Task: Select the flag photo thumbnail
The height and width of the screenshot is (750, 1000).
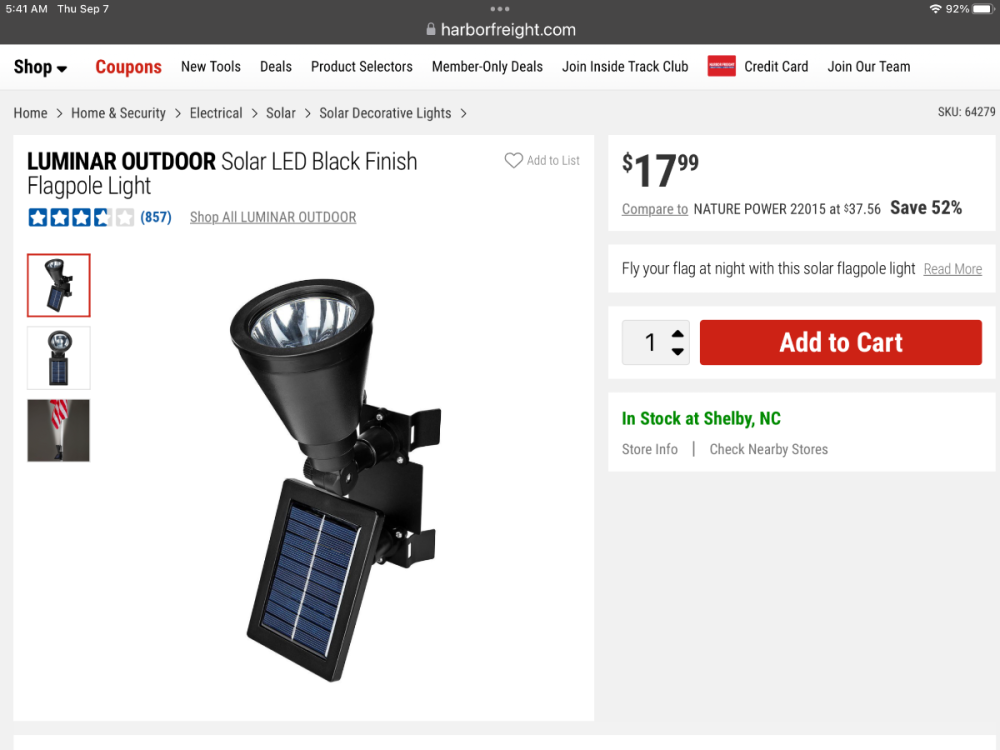Action: (x=59, y=431)
